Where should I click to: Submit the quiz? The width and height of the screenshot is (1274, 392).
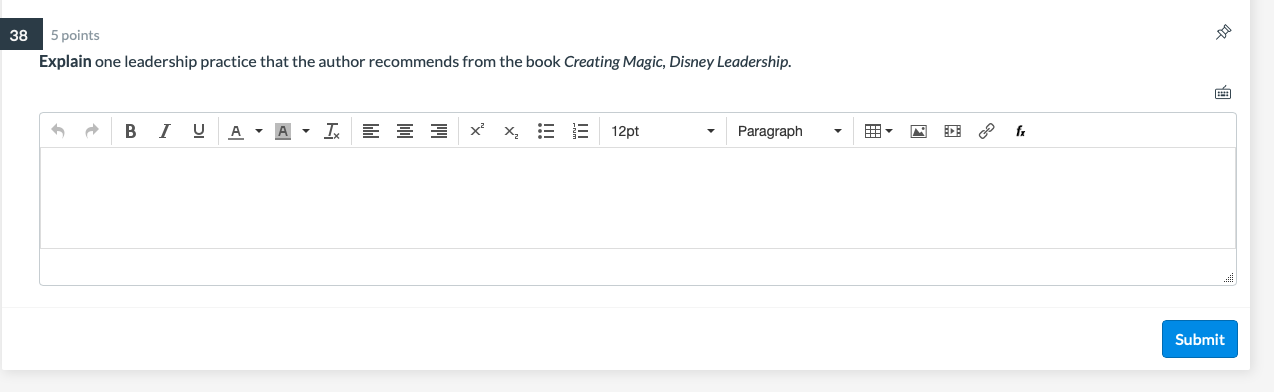tap(1199, 339)
